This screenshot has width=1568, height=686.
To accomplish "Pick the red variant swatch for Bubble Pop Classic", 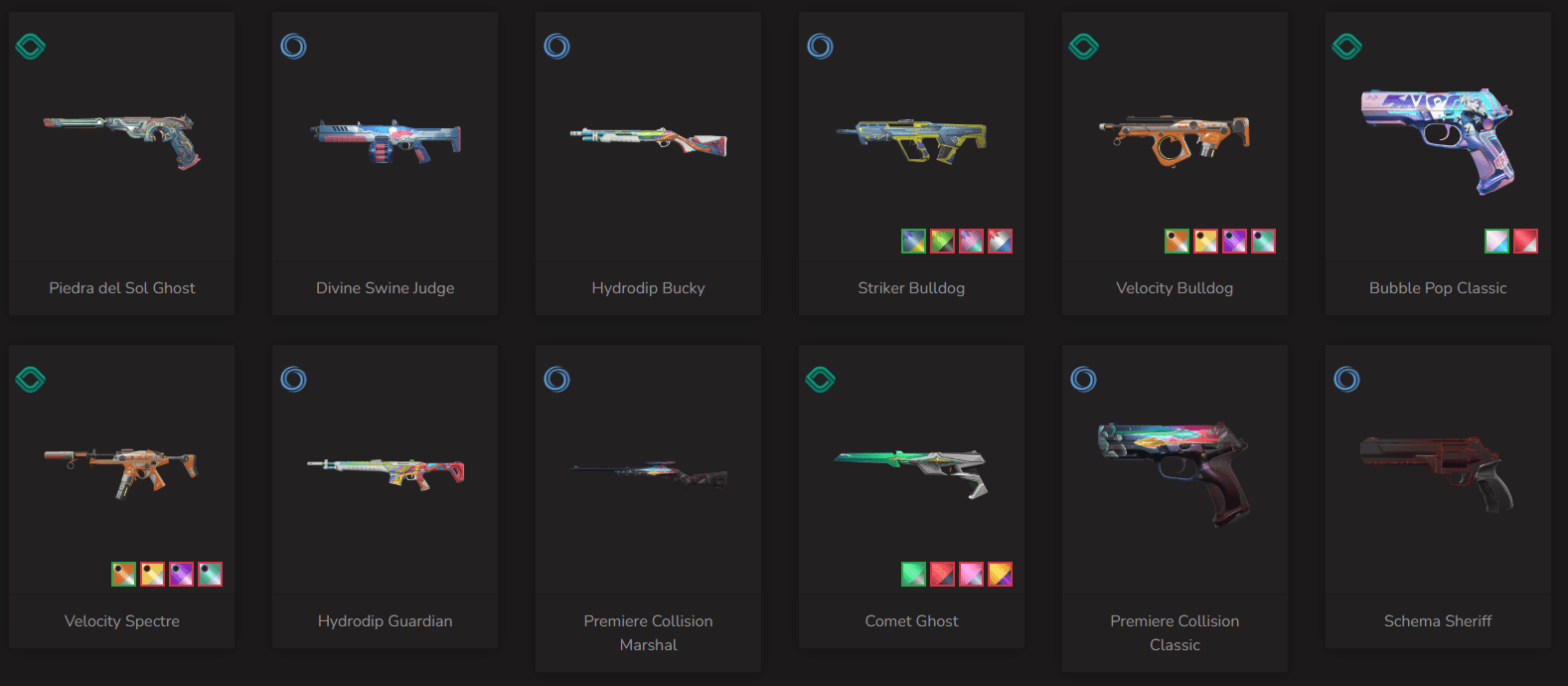I will coord(1525,241).
